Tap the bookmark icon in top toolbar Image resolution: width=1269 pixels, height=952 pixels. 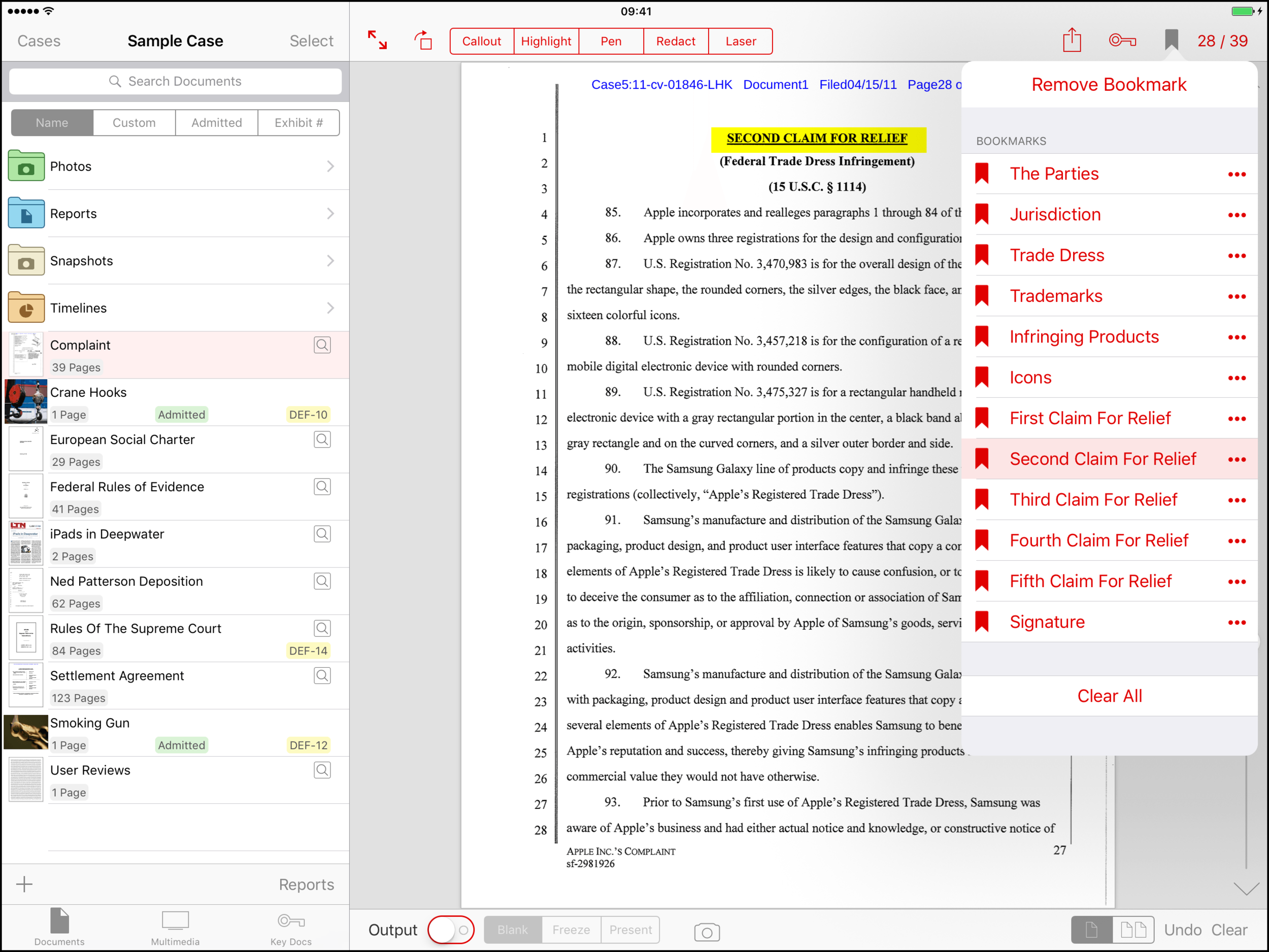click(x=1172, y=40)
